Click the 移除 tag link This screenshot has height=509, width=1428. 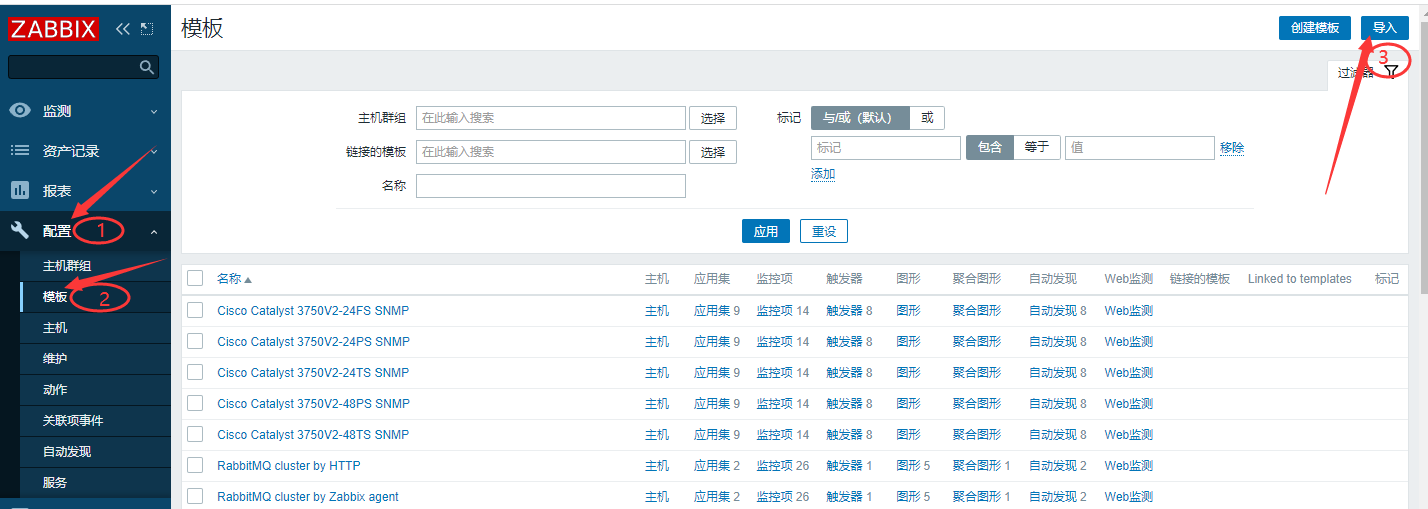point(1232,148)
